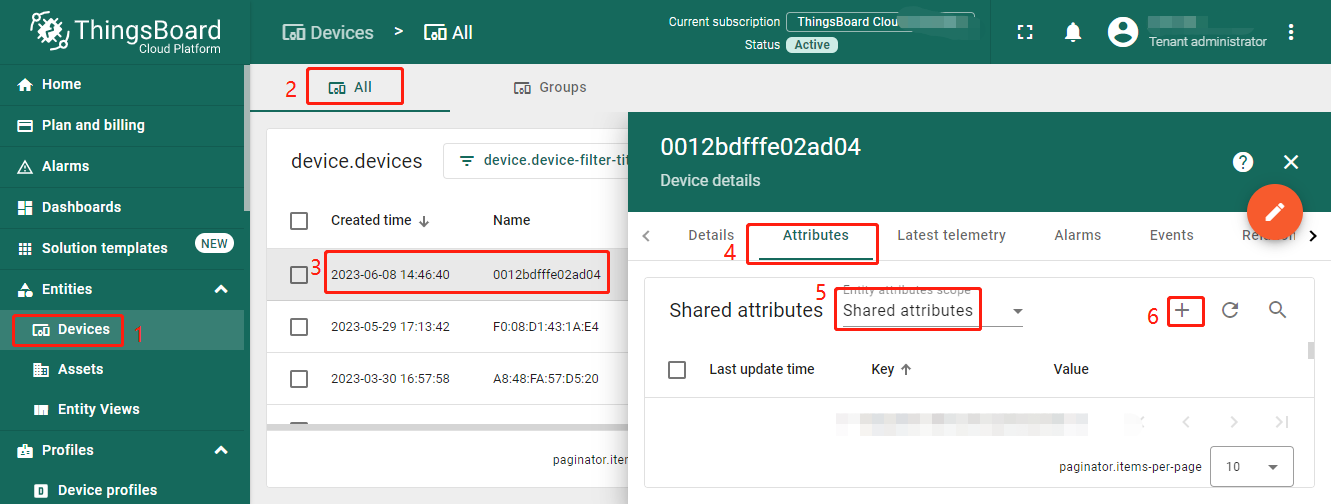
Task: Toggle fullscreen mode icon
Action: click(x=1025, y=32)
